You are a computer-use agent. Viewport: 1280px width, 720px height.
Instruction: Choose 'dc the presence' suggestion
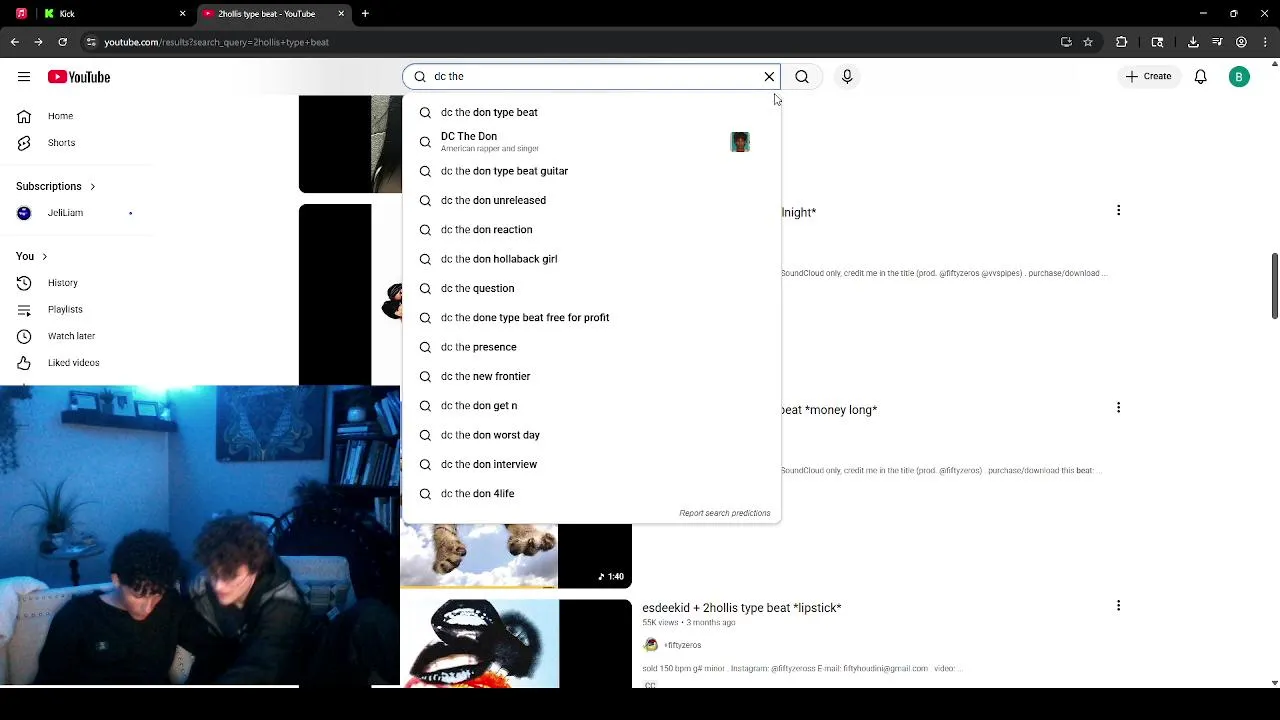pos(591,347)
